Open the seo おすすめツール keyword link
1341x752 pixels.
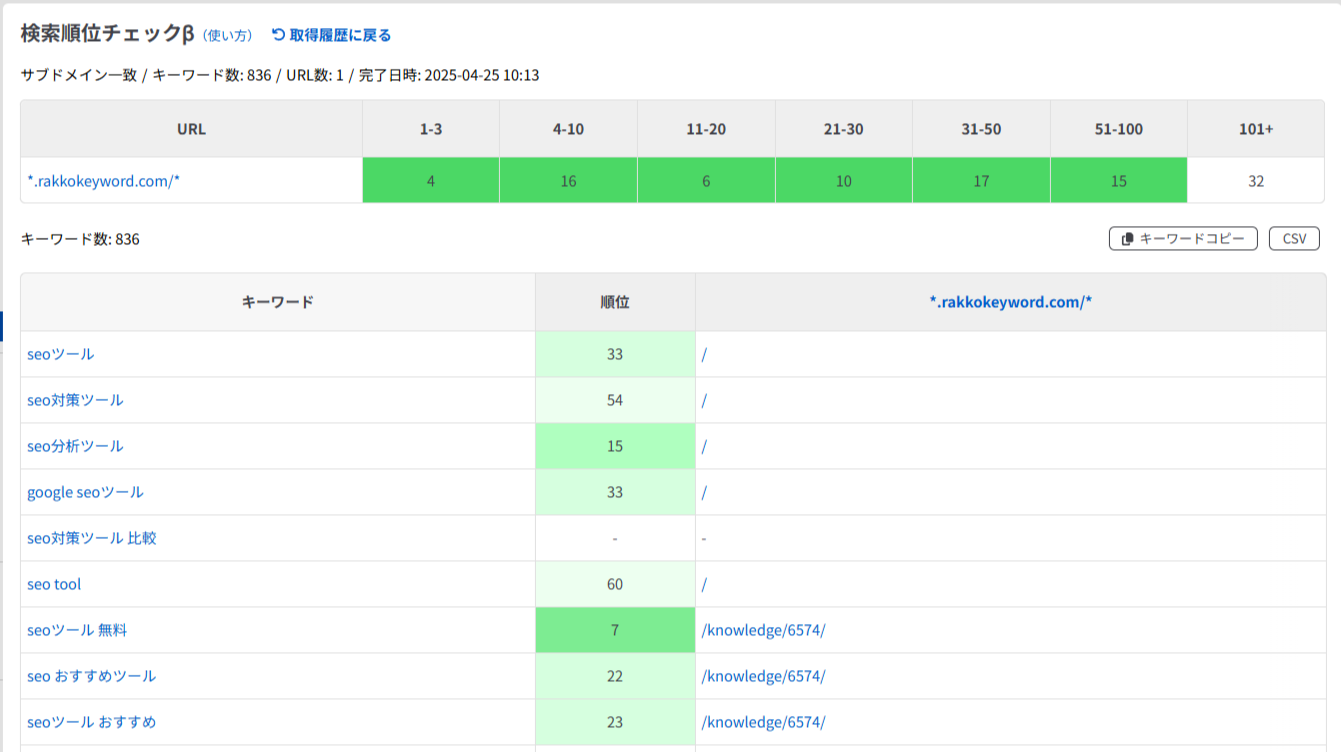(x=92, y=676)
